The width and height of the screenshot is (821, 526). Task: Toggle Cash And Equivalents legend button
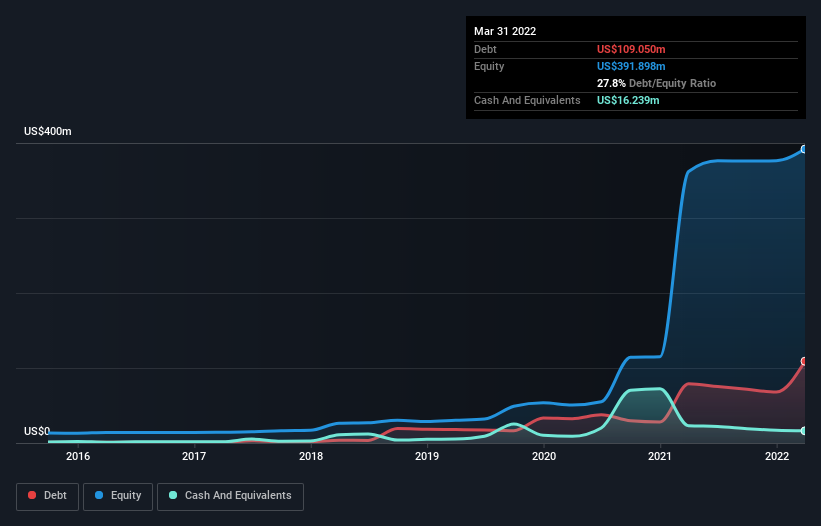pos(230,496)
